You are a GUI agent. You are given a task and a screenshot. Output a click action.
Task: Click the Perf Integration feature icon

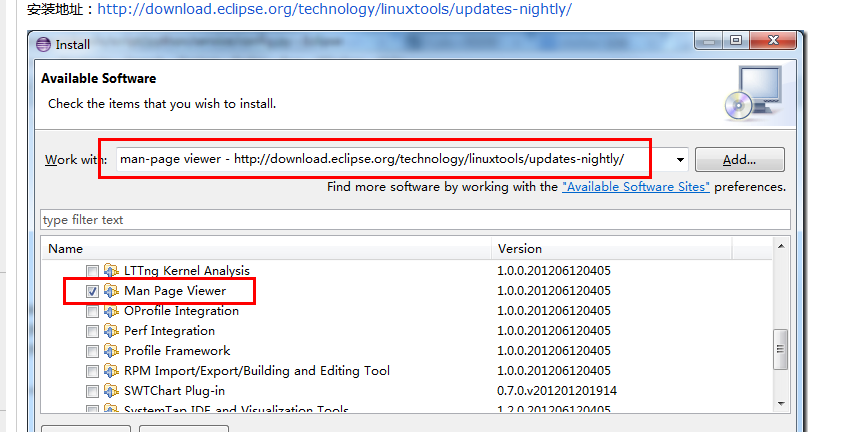[111, 331]
